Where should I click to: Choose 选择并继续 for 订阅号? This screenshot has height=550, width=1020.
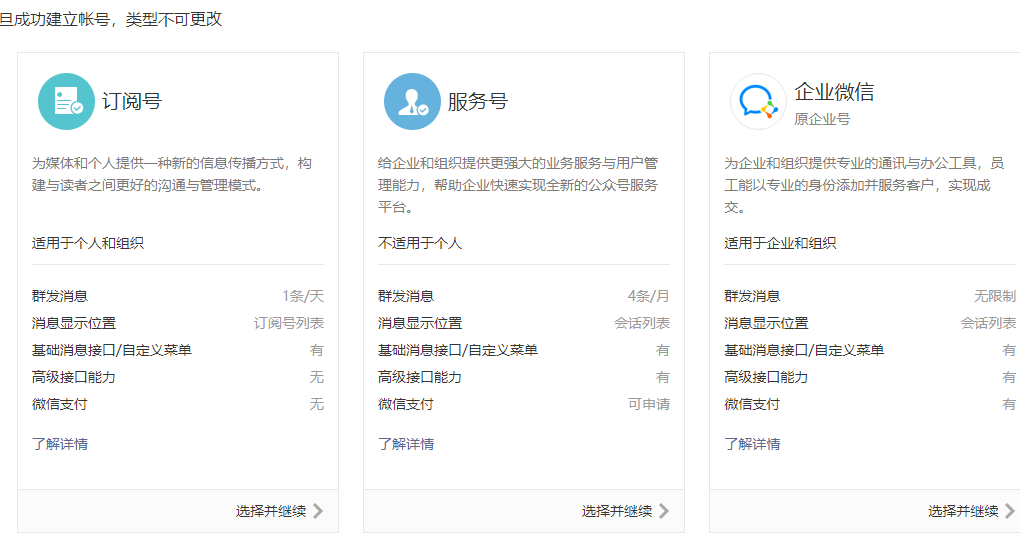(x=271, y=511)
